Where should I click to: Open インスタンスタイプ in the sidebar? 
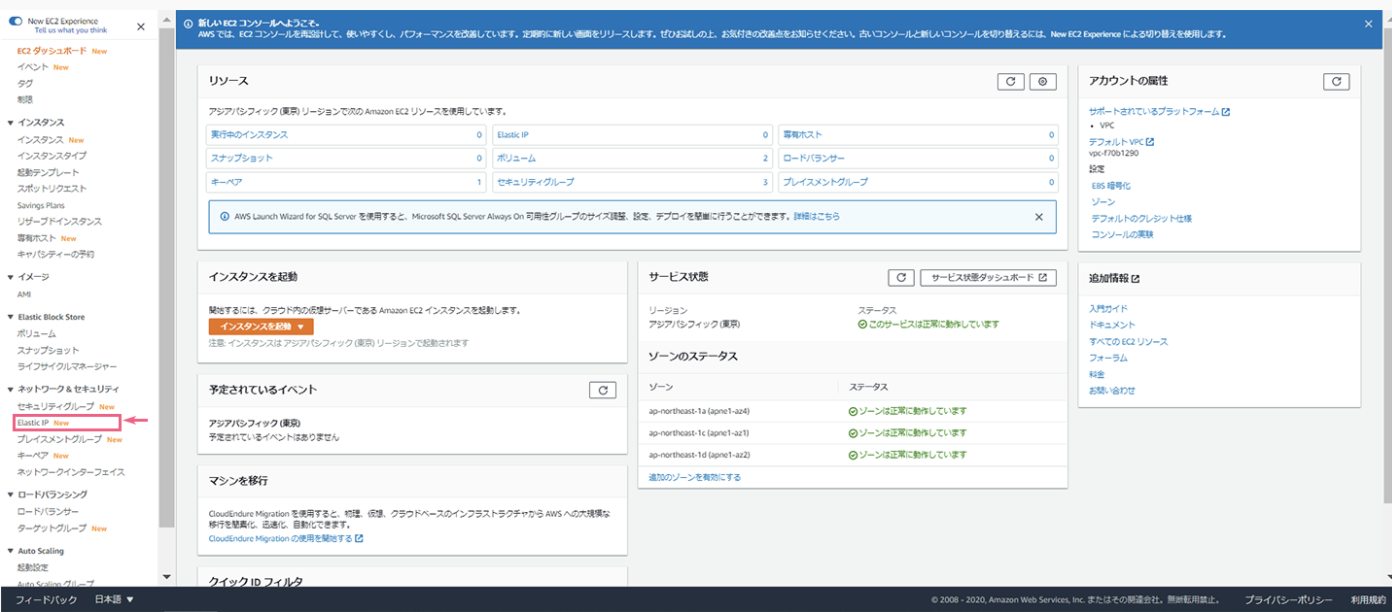tap(52, 156)
